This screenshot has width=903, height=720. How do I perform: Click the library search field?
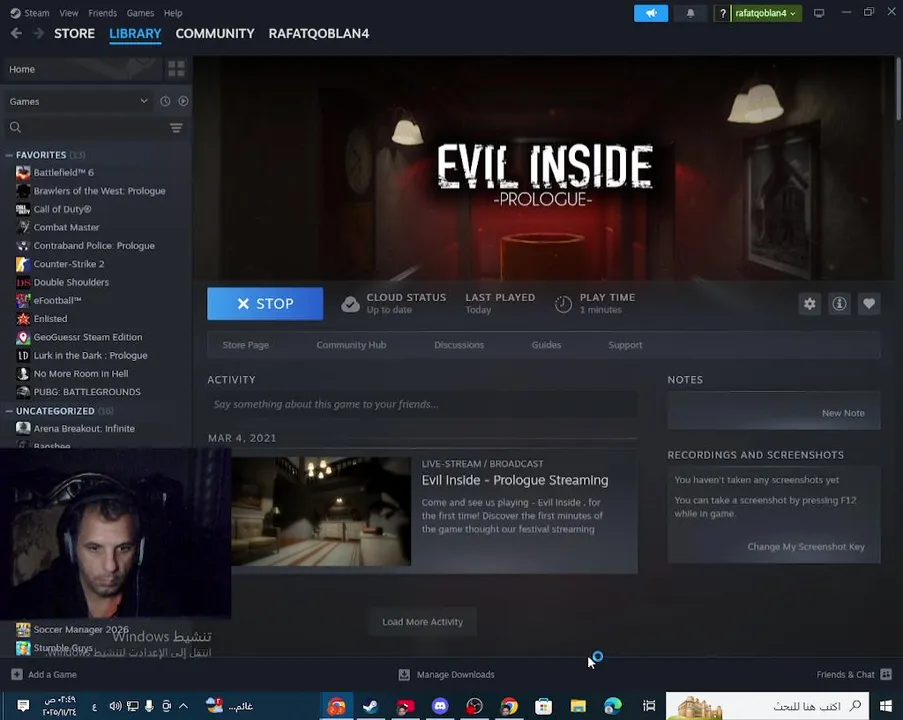coord(86,127)
